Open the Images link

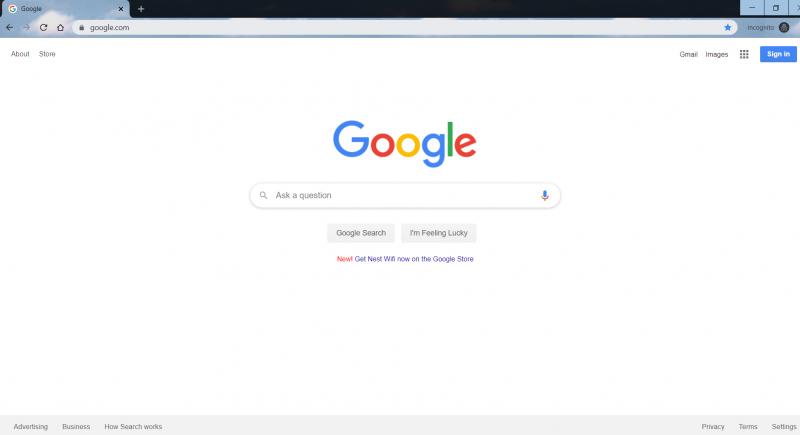click(716, 54)
